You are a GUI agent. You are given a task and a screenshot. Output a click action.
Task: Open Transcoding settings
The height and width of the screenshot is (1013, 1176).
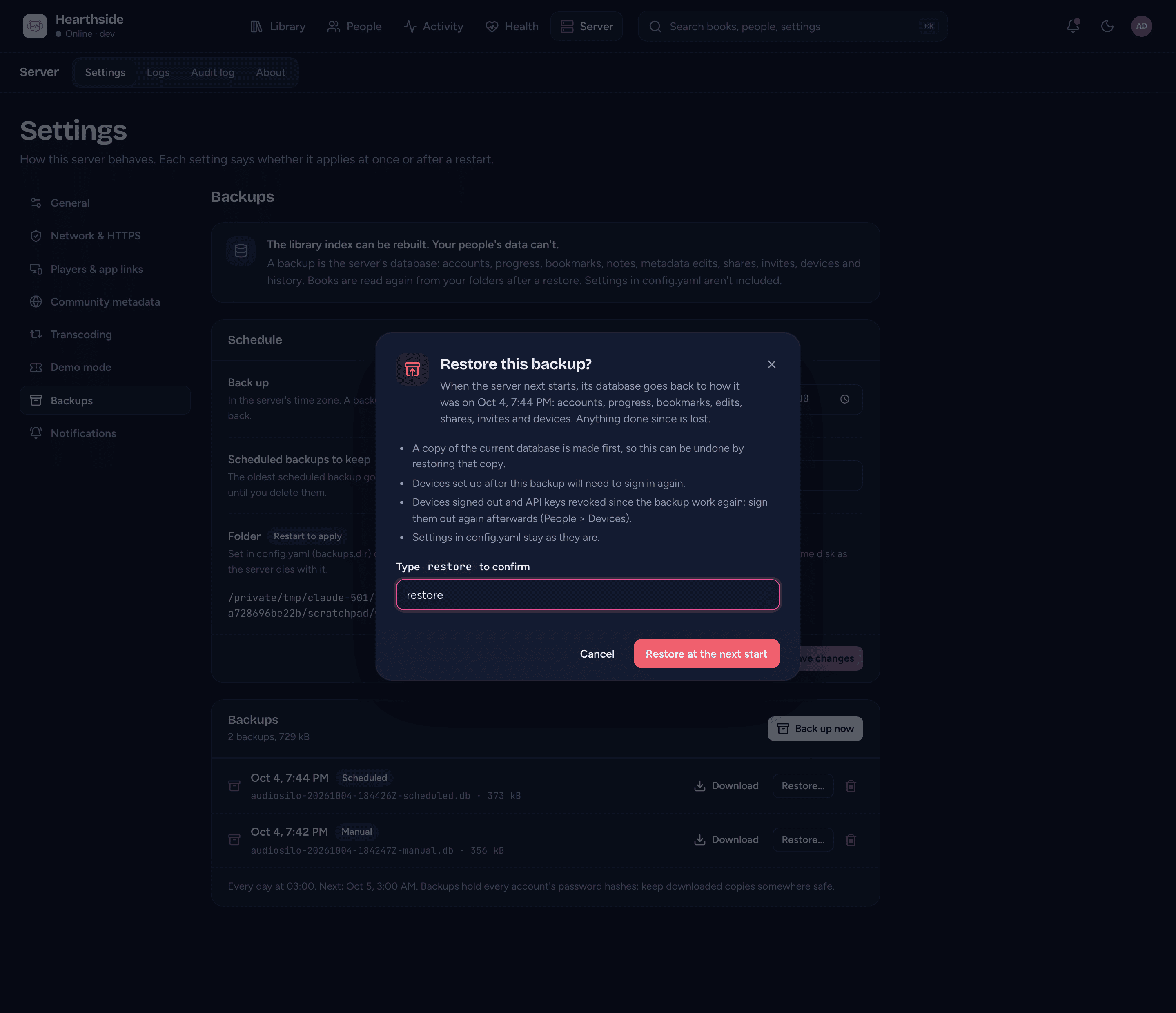(105, 335)
